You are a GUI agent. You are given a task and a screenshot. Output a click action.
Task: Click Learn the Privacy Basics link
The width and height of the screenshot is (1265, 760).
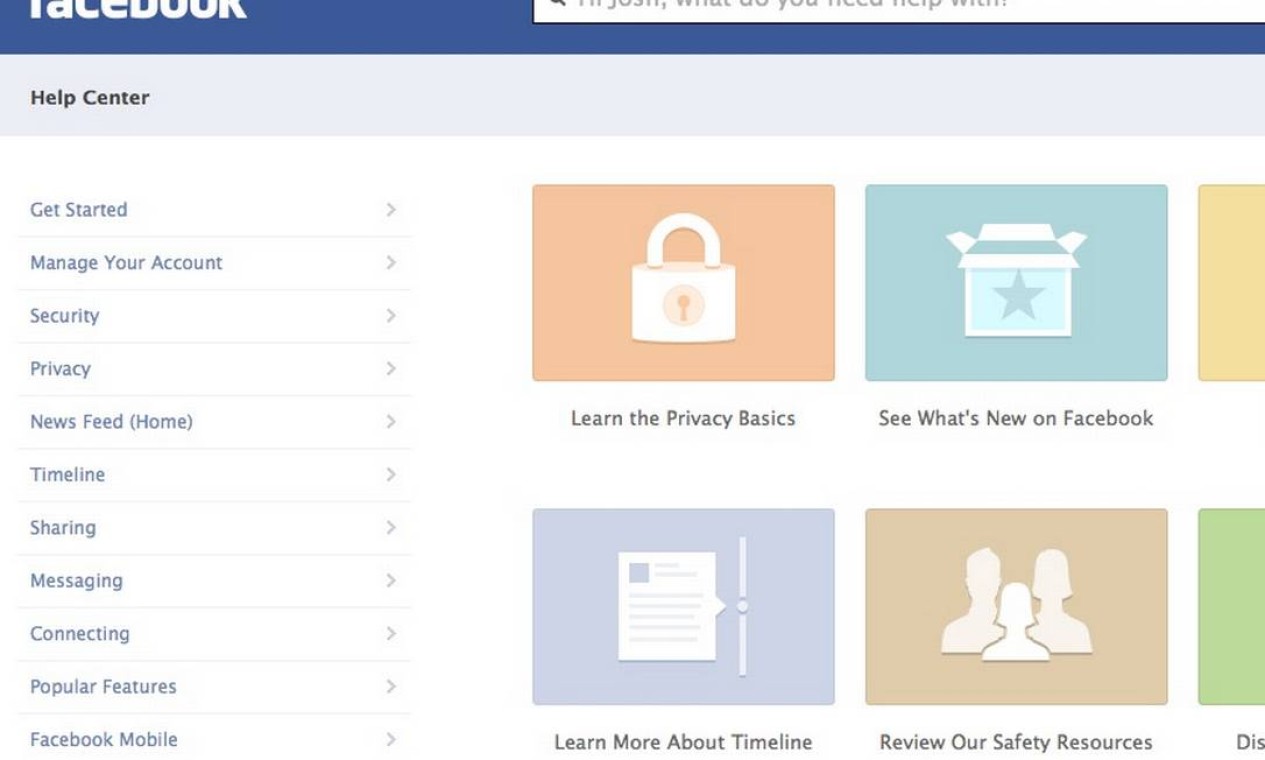coord(683,419)
